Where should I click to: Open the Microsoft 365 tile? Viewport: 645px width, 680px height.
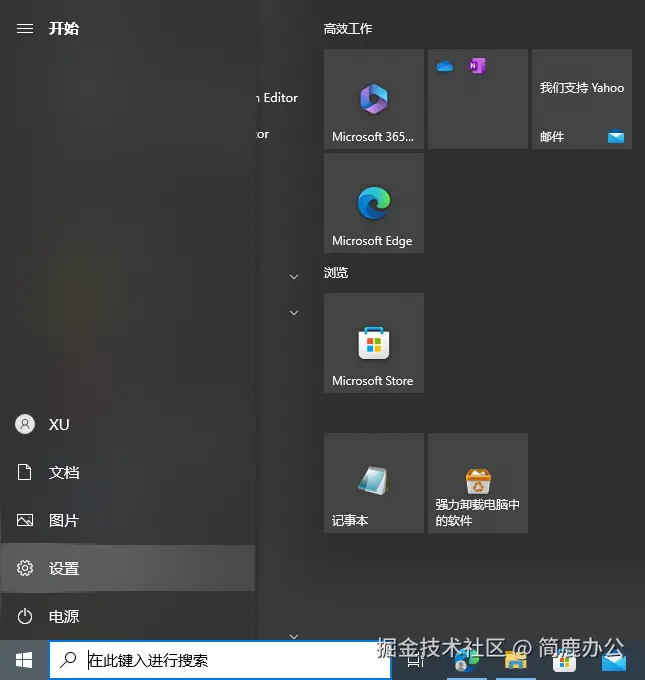[x=373, y=99]
